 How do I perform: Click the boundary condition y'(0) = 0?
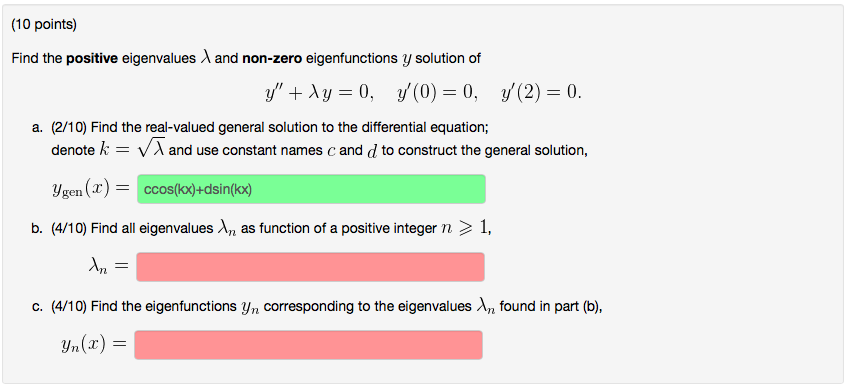437,93
